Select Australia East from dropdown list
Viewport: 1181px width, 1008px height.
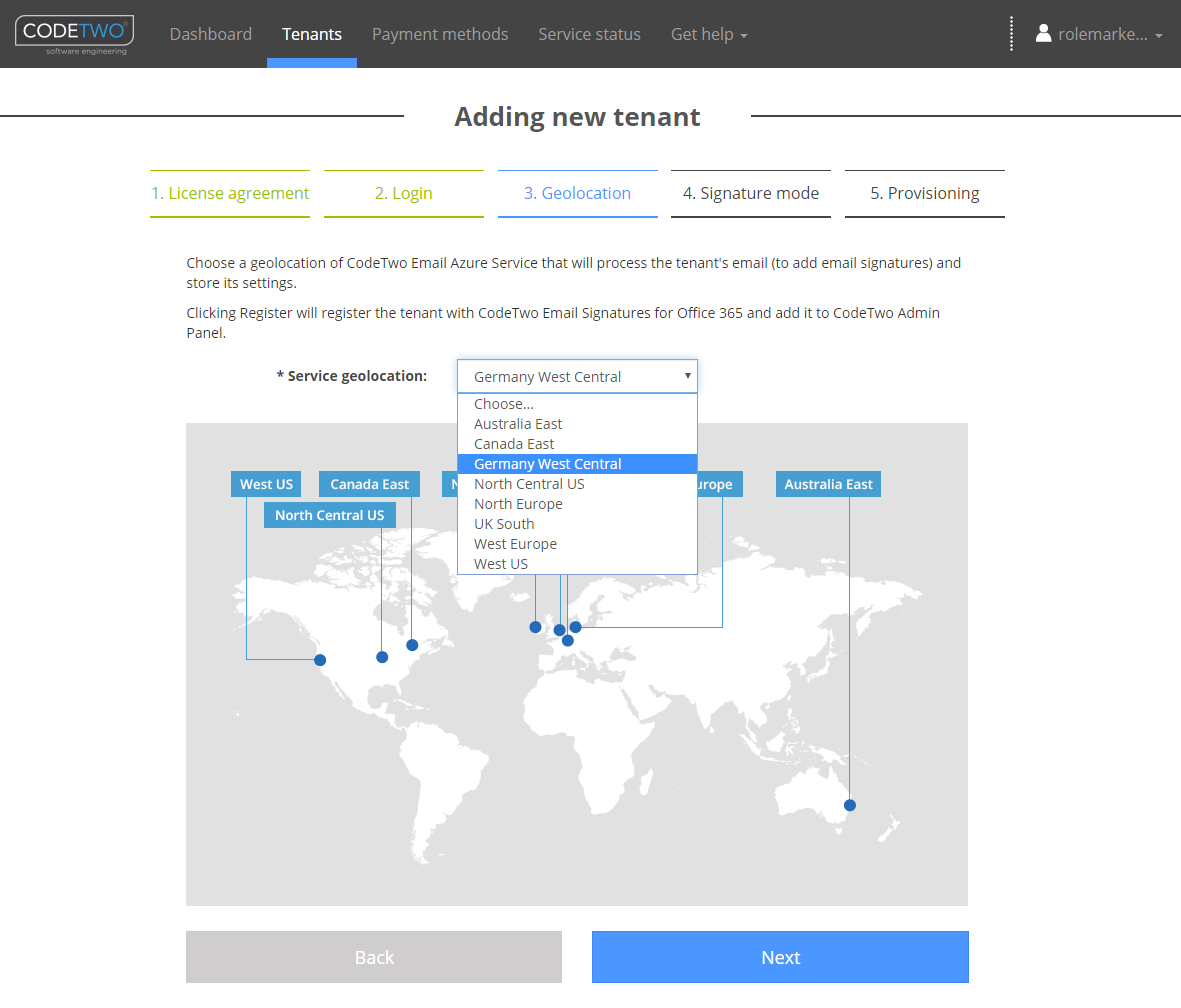(x=577, y=424)
